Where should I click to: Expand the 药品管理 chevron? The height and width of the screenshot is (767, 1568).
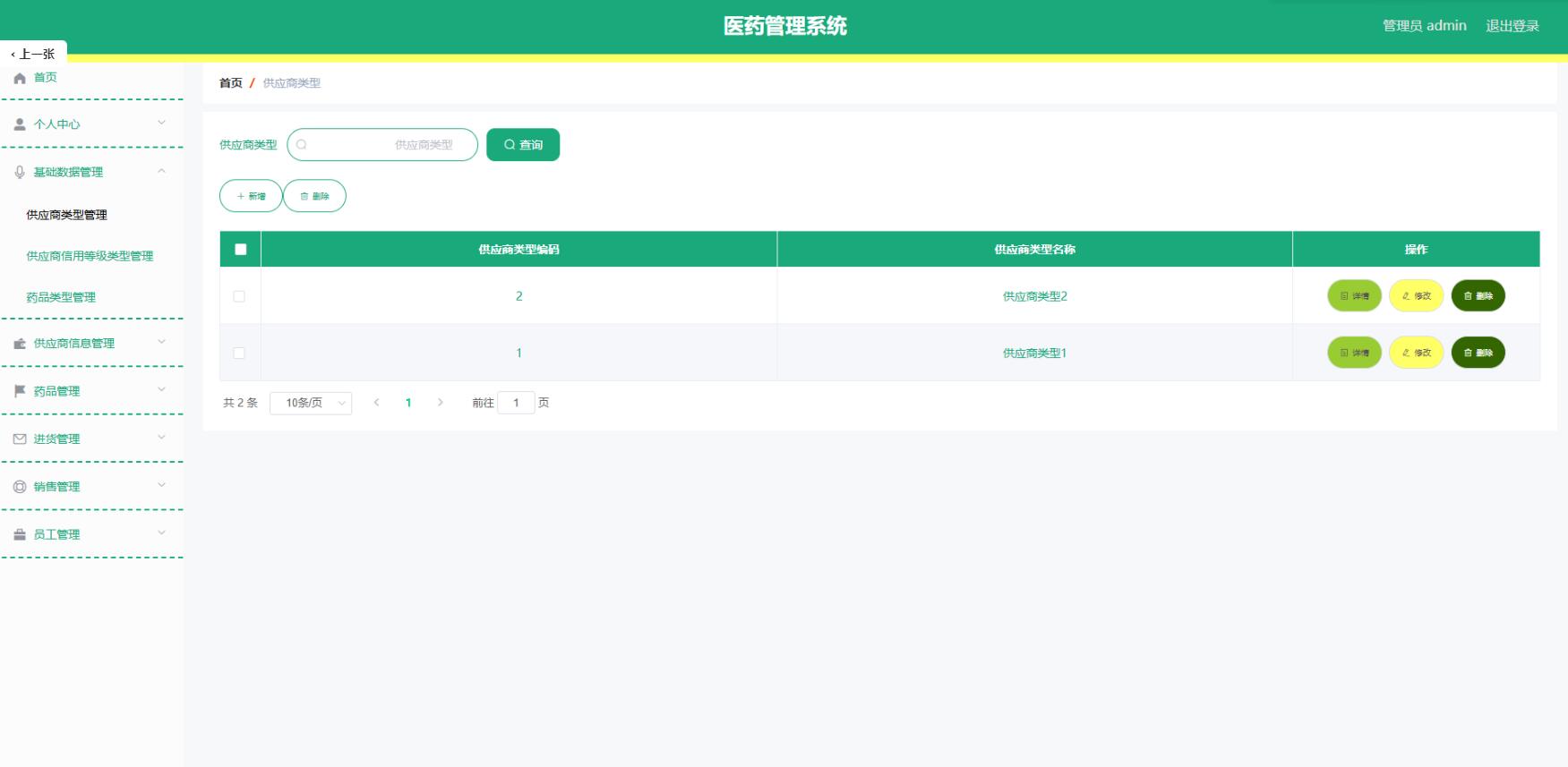161,389
